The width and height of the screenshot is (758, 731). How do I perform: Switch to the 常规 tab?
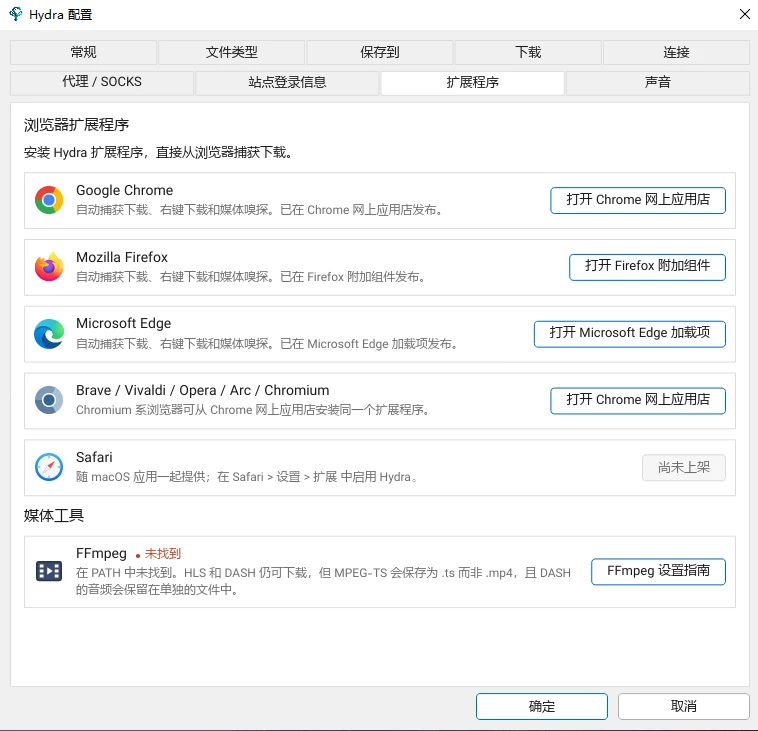pos(83,52)
